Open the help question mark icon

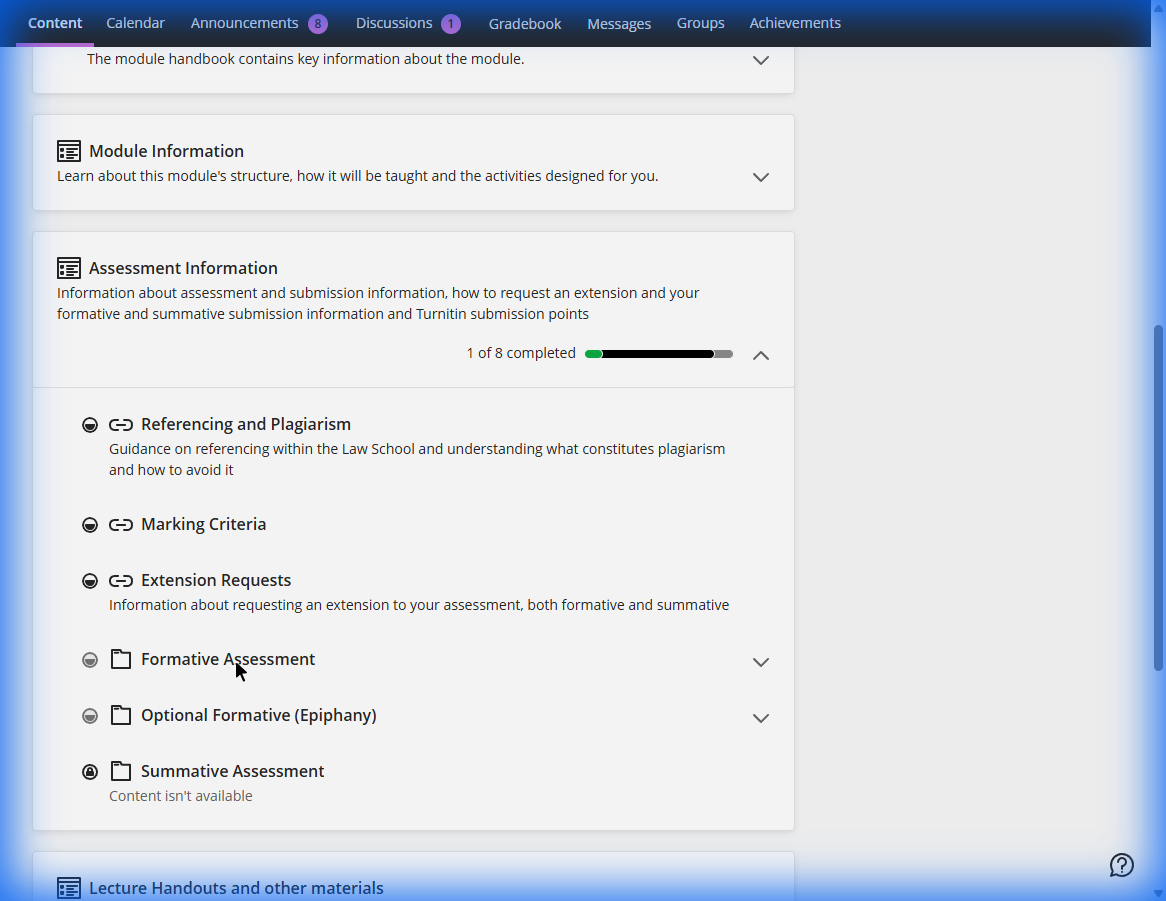pos(1121,865)
